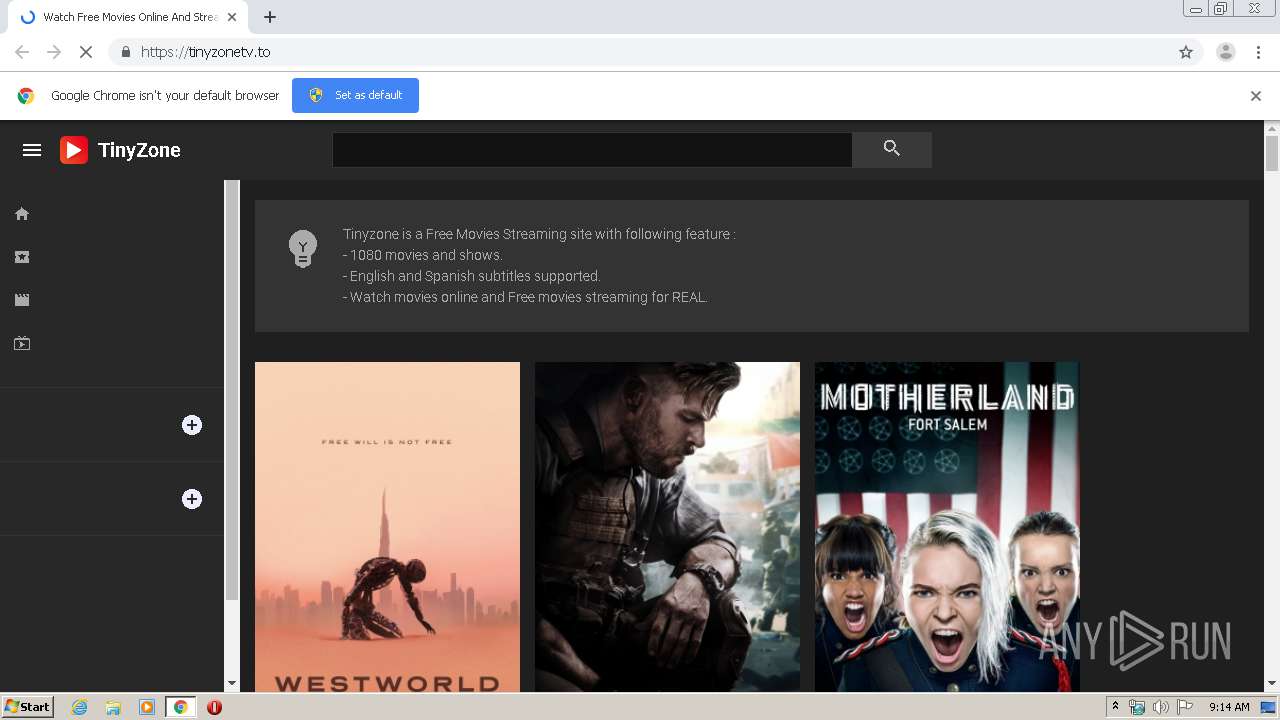The height and width of the screenshot is (720, 1280).
Task: Click the address bar URL tinyzonetv.to
Action: point(205,52)
